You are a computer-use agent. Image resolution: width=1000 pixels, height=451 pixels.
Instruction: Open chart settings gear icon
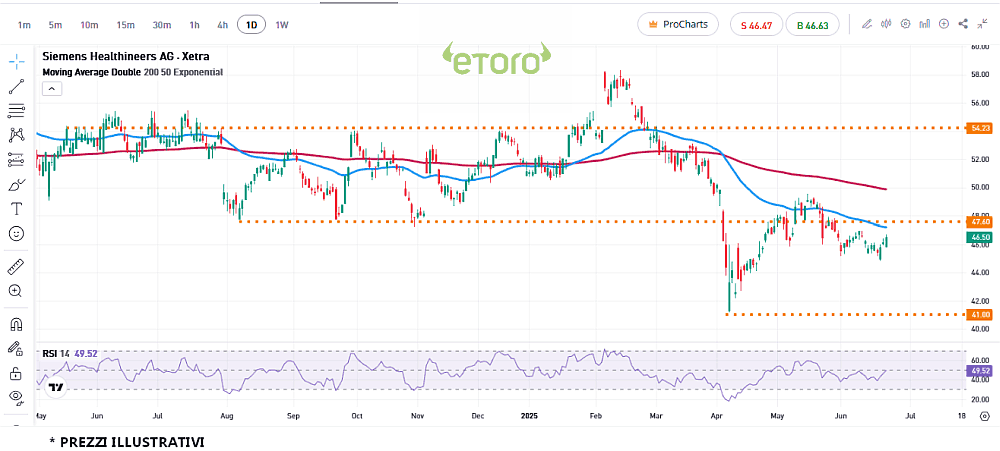pyautogui.click(x=905, y=23)
